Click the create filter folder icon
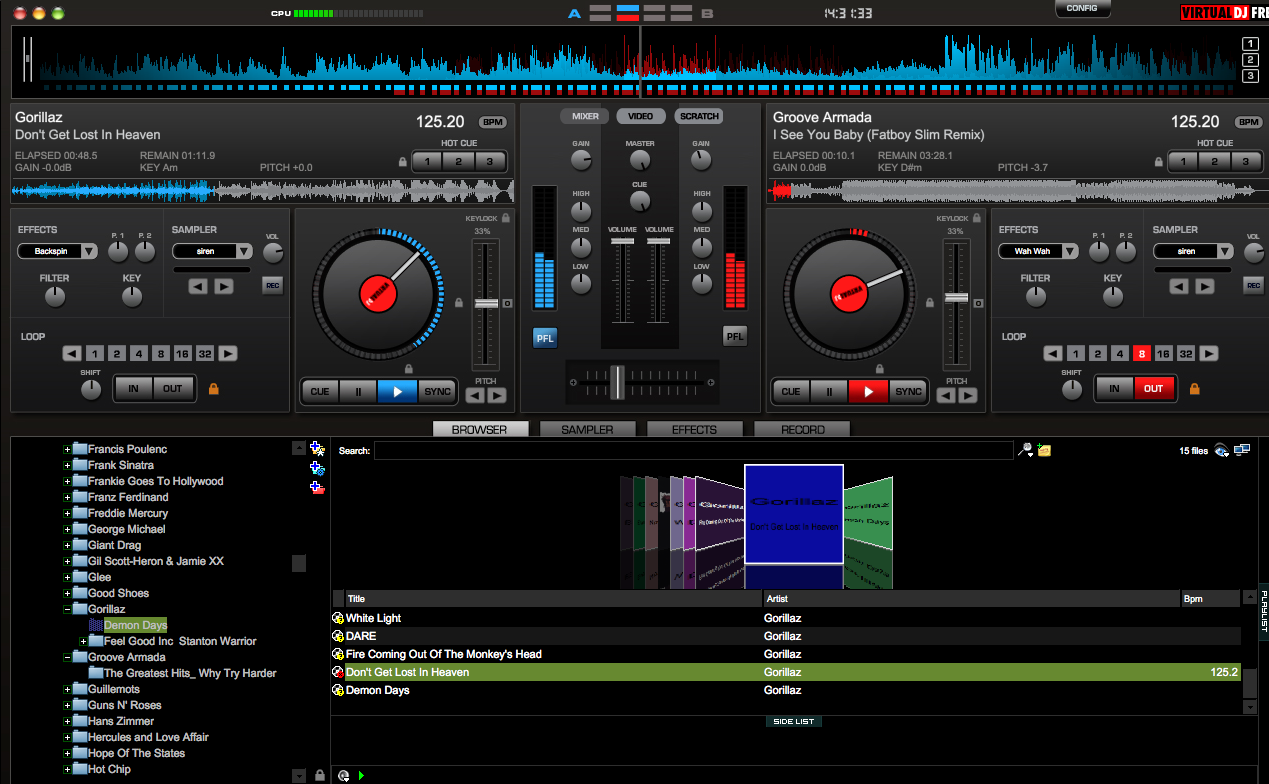Screen dimensions: 1269x784 (x=316, y=487)
